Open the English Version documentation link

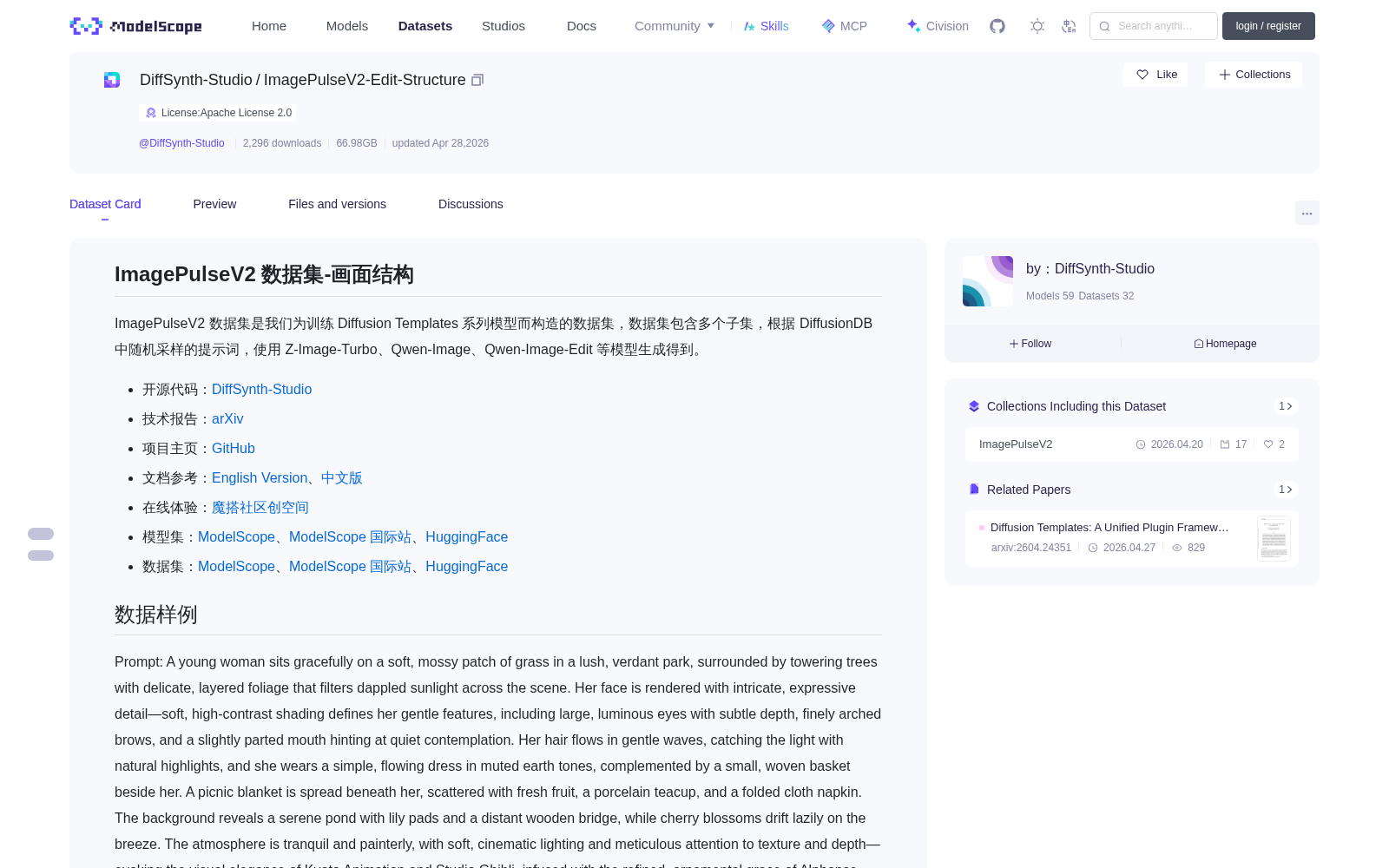tap(260, 478)
